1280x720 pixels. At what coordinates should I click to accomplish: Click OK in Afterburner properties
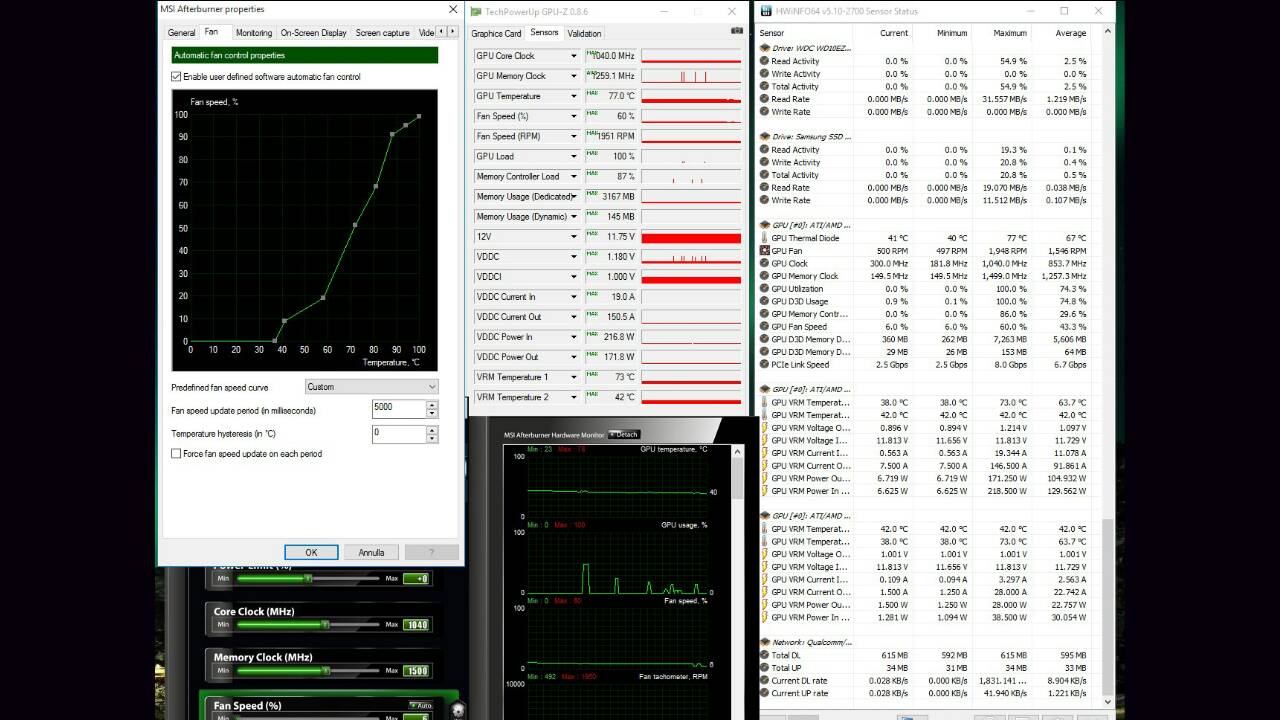point(311,552)
